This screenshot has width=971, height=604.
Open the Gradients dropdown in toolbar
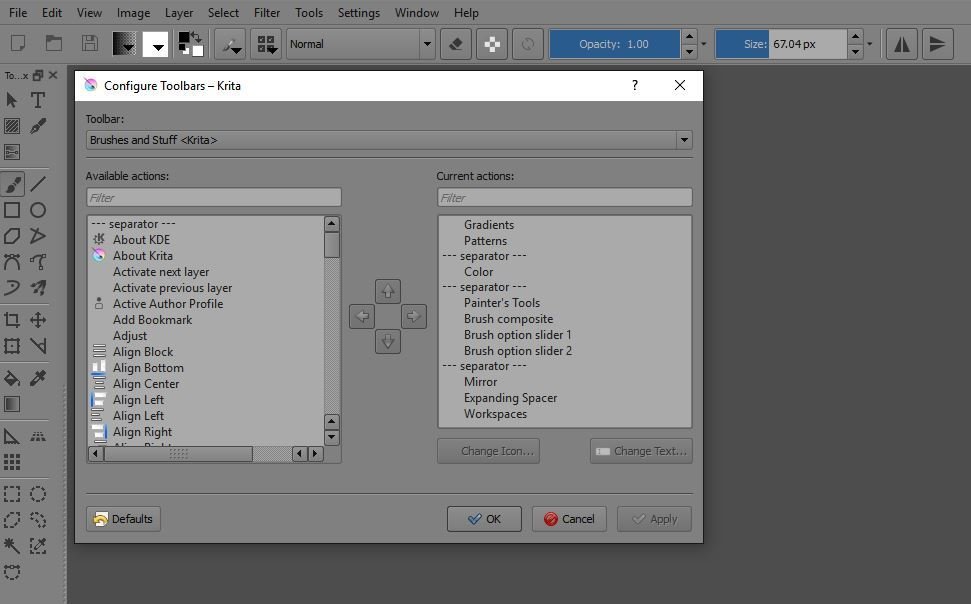click(x=124, y=44)
